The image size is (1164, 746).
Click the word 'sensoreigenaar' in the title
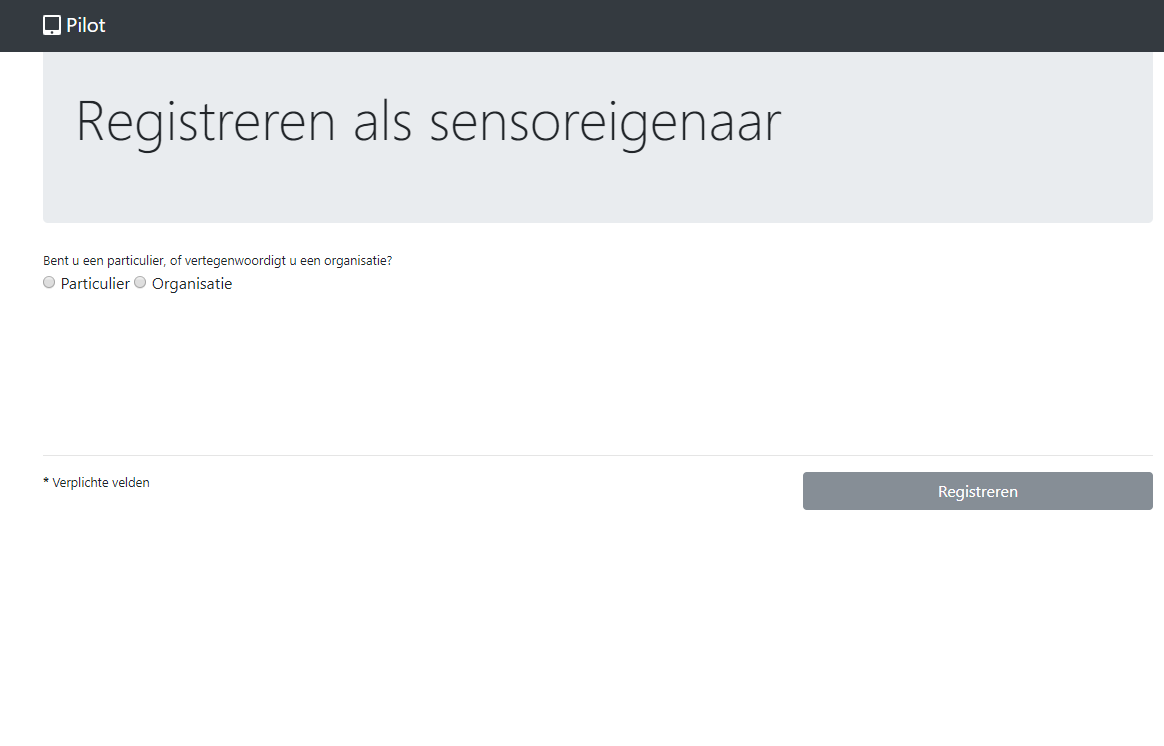(605, 122)
